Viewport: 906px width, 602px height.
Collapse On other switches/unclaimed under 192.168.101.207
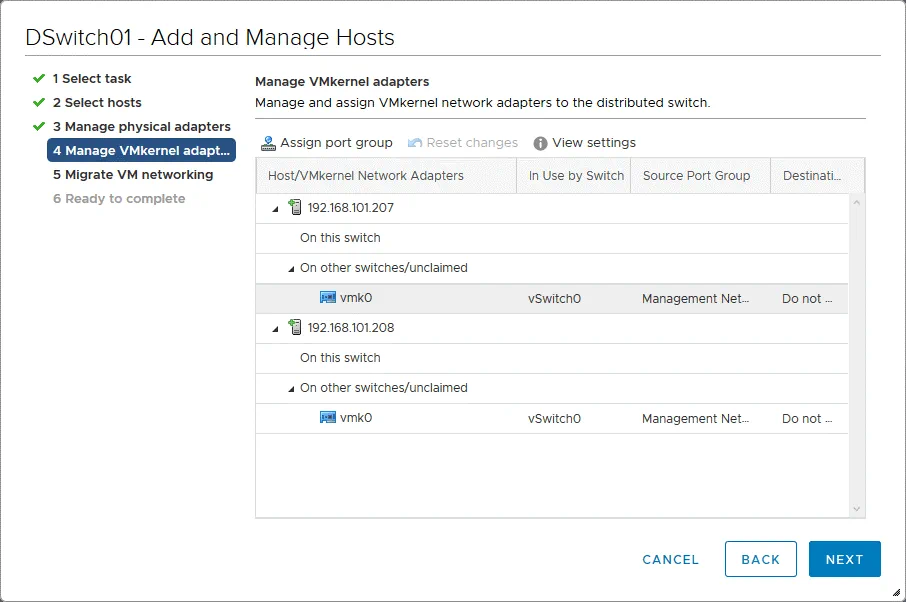(290, 268)
